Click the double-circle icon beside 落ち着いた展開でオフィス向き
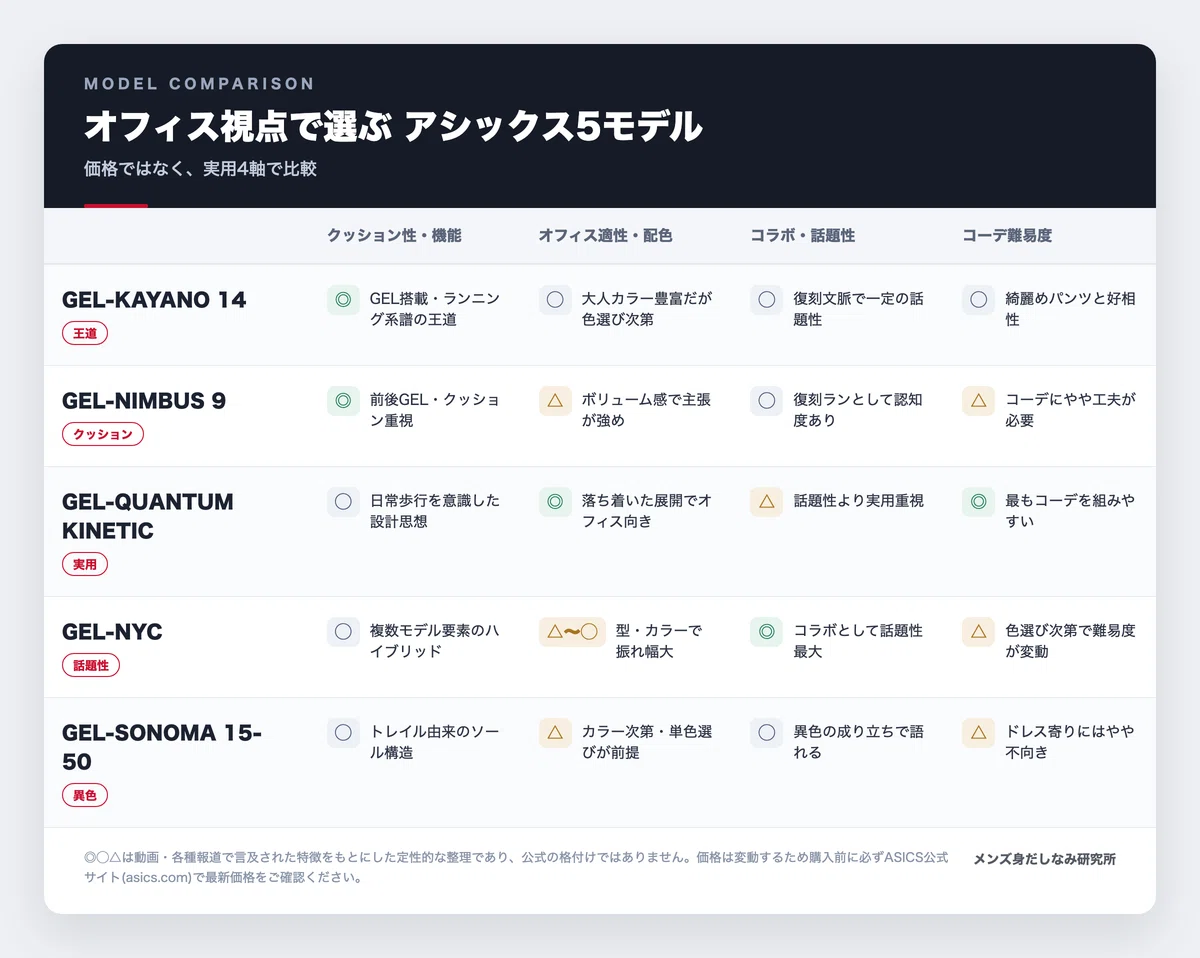The image size is (1200, 958). coord(555,501)
